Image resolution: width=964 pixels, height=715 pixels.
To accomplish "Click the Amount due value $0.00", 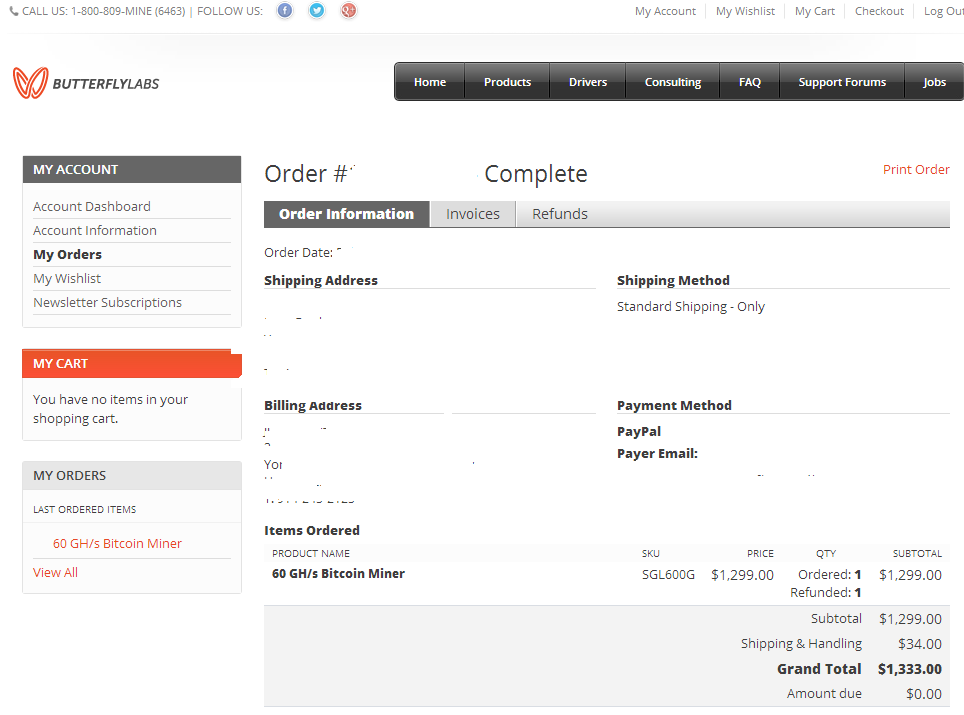I will click(924, 693).
